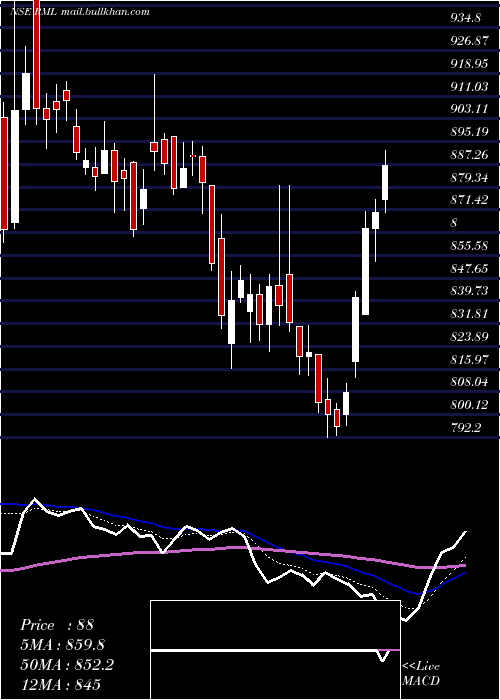500x700 pixels.
Task: Click the MACD histogram panel box
Action: [x=275, y=650]
